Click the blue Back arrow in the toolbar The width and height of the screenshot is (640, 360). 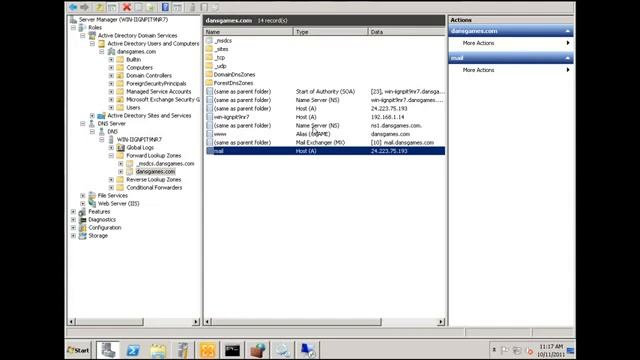73,7
